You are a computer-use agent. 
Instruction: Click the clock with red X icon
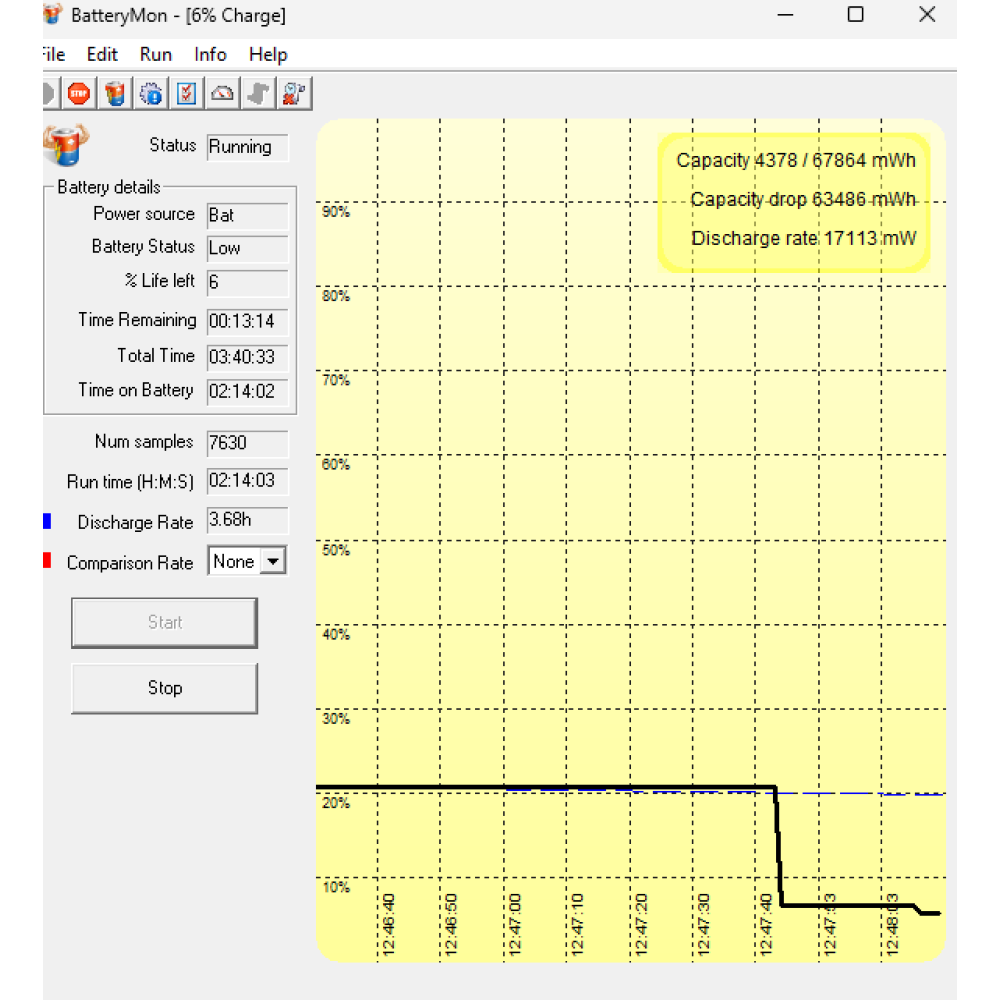click(x=294, y=94)
